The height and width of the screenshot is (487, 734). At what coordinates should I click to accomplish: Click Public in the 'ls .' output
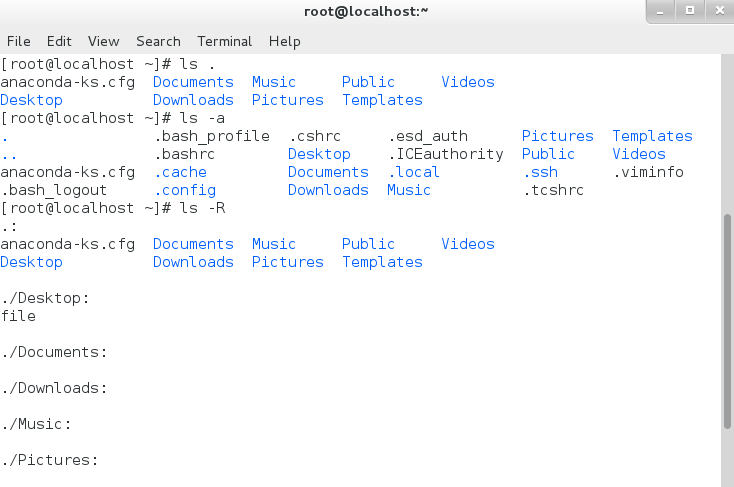(368, 82)
